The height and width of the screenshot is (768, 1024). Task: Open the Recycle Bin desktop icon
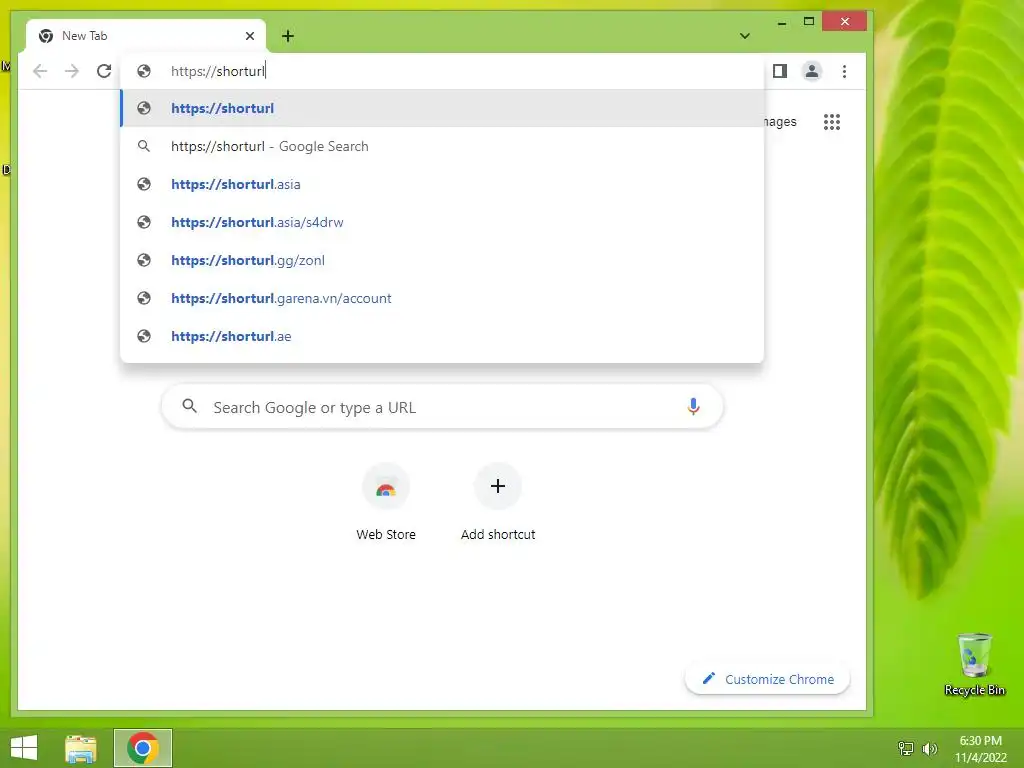click(974, 665)
